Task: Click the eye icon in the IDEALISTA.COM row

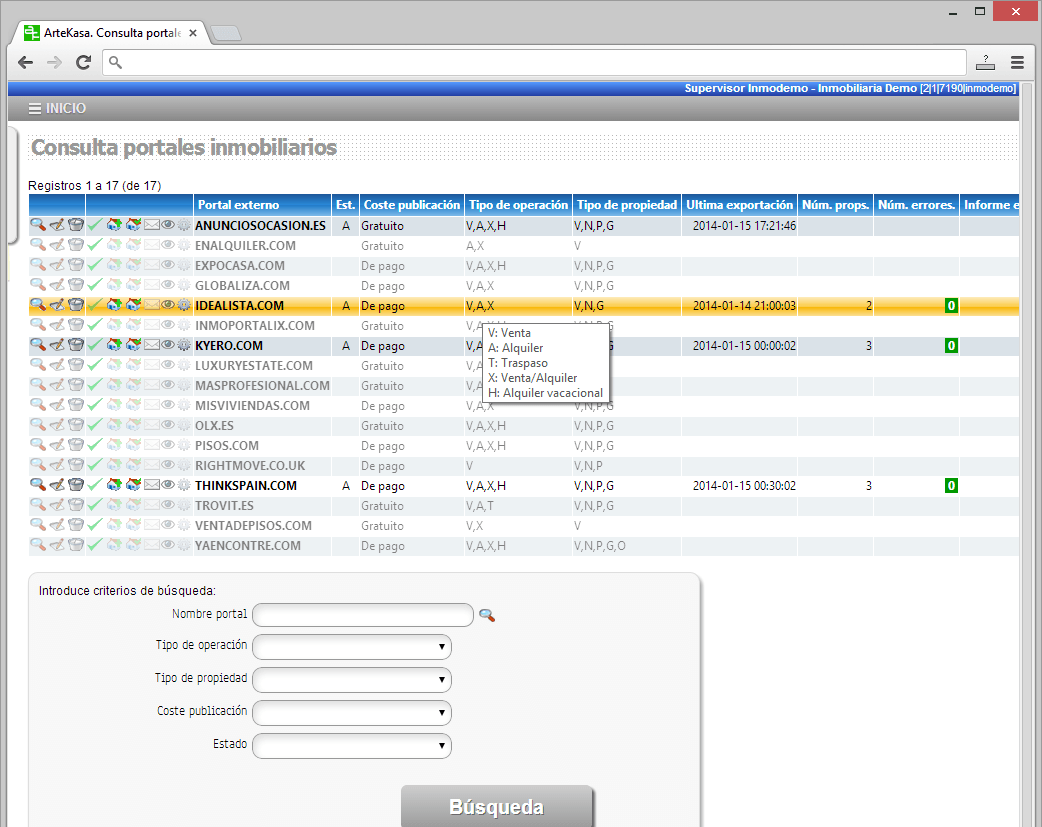Action: click(x=168, y=306)
